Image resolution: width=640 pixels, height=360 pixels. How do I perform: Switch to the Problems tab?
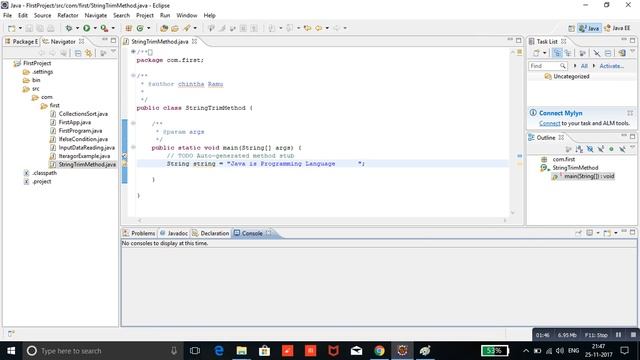click(139, 233)
